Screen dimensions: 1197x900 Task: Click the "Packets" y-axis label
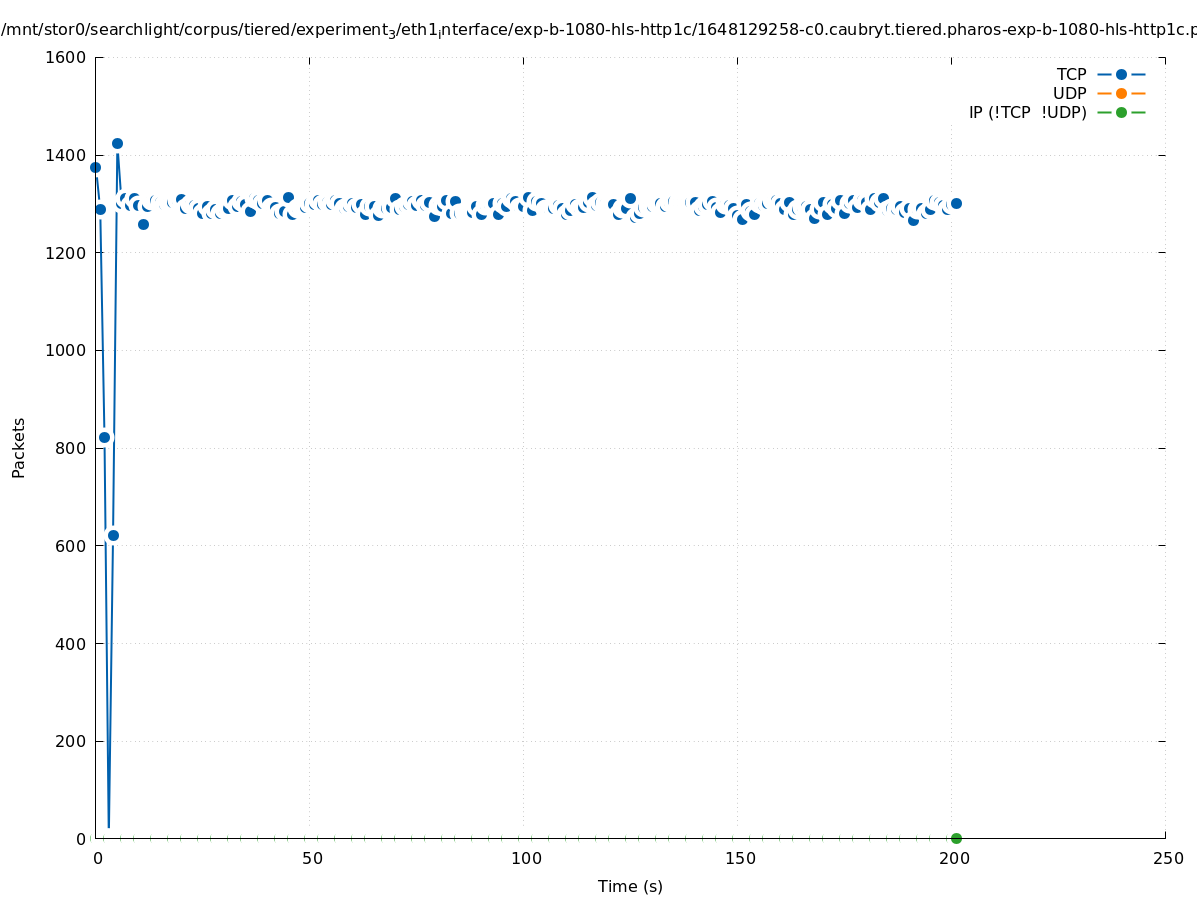18,447
